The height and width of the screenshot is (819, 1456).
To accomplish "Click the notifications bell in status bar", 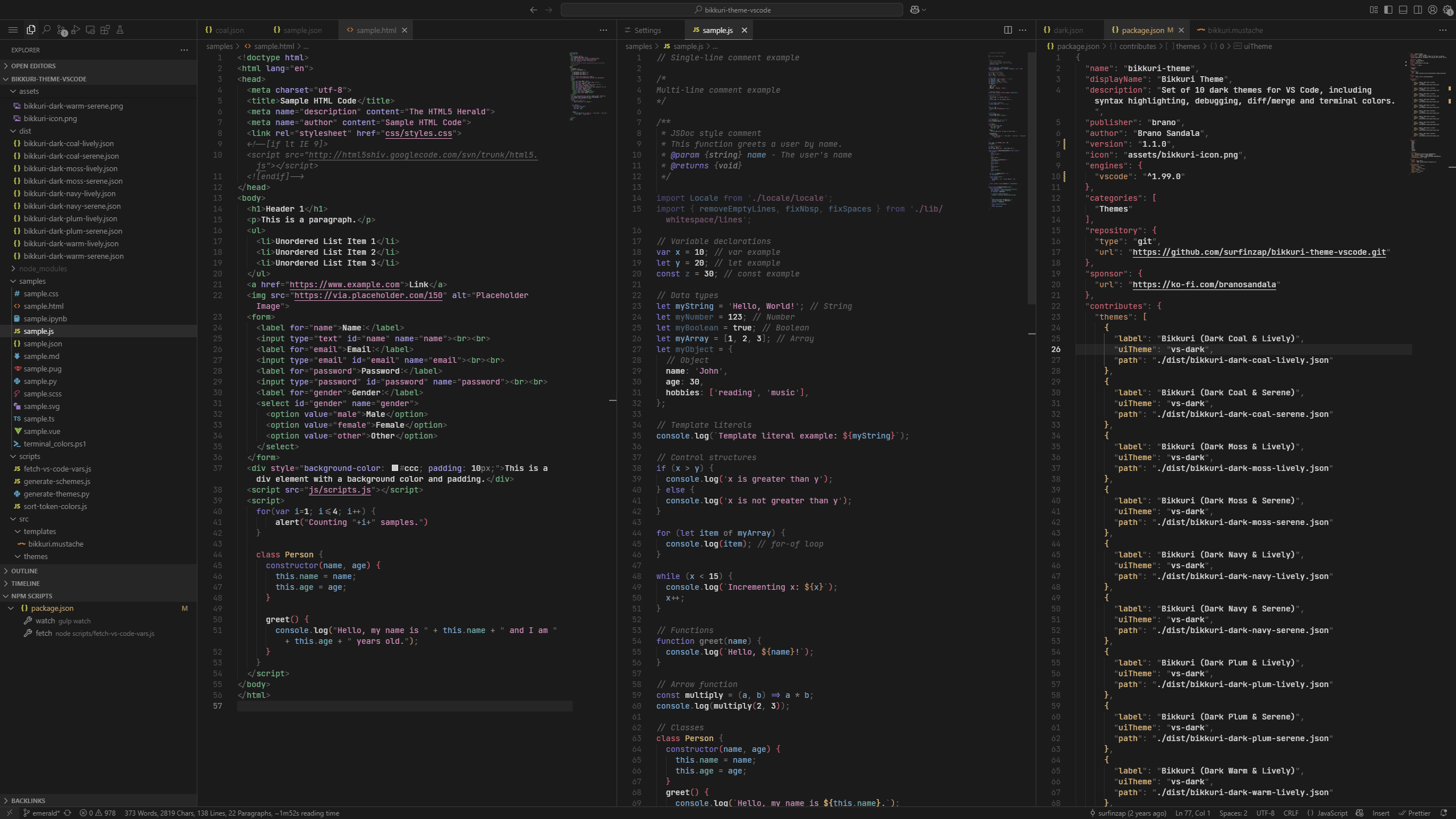I will 1443,813.
